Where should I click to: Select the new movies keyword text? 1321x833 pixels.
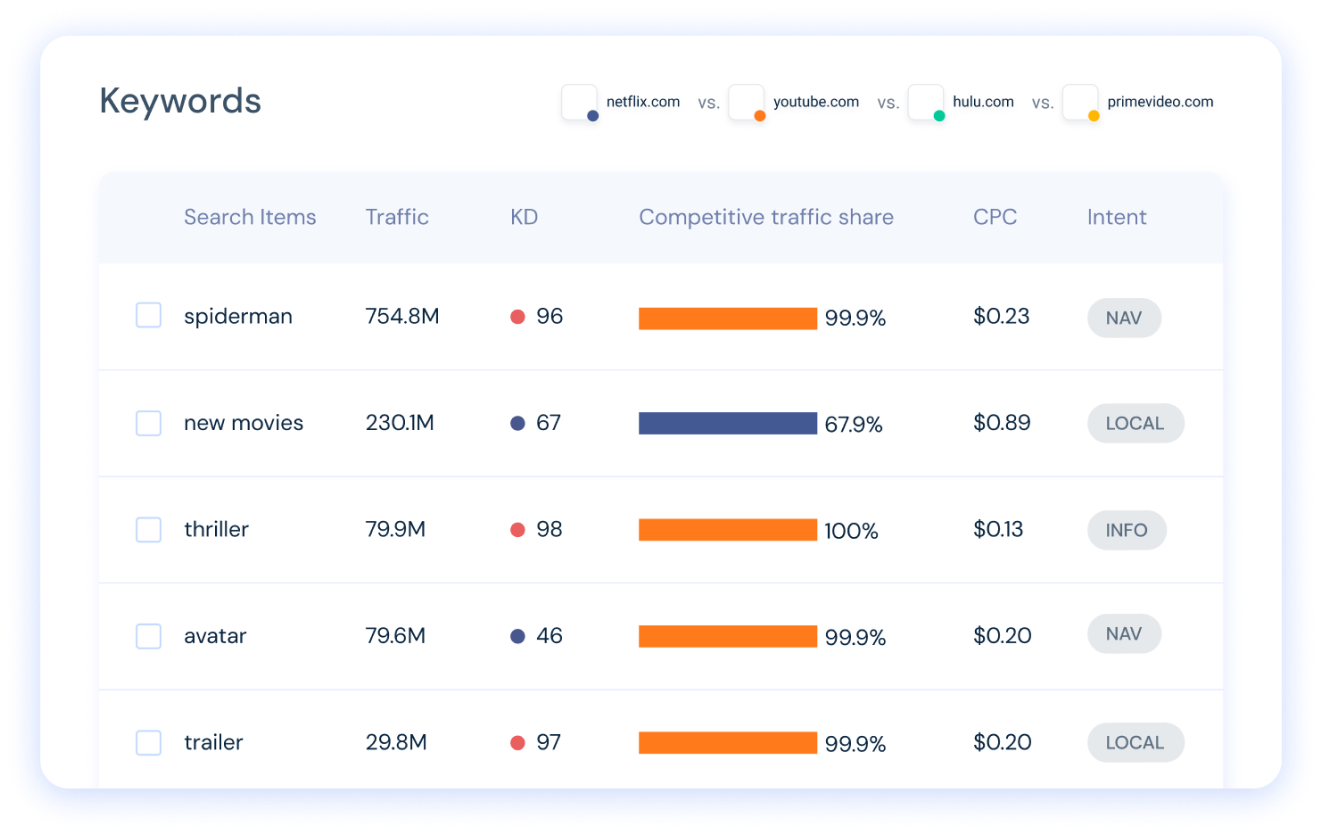(x=243, y=422)
